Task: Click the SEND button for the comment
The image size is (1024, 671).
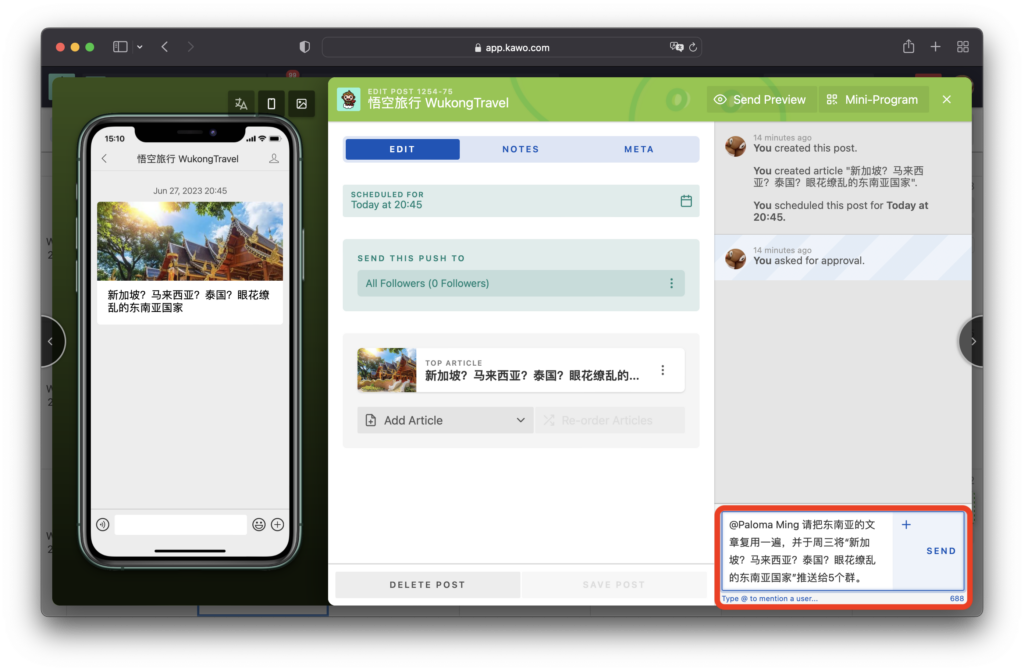Action: pos(941,551)
